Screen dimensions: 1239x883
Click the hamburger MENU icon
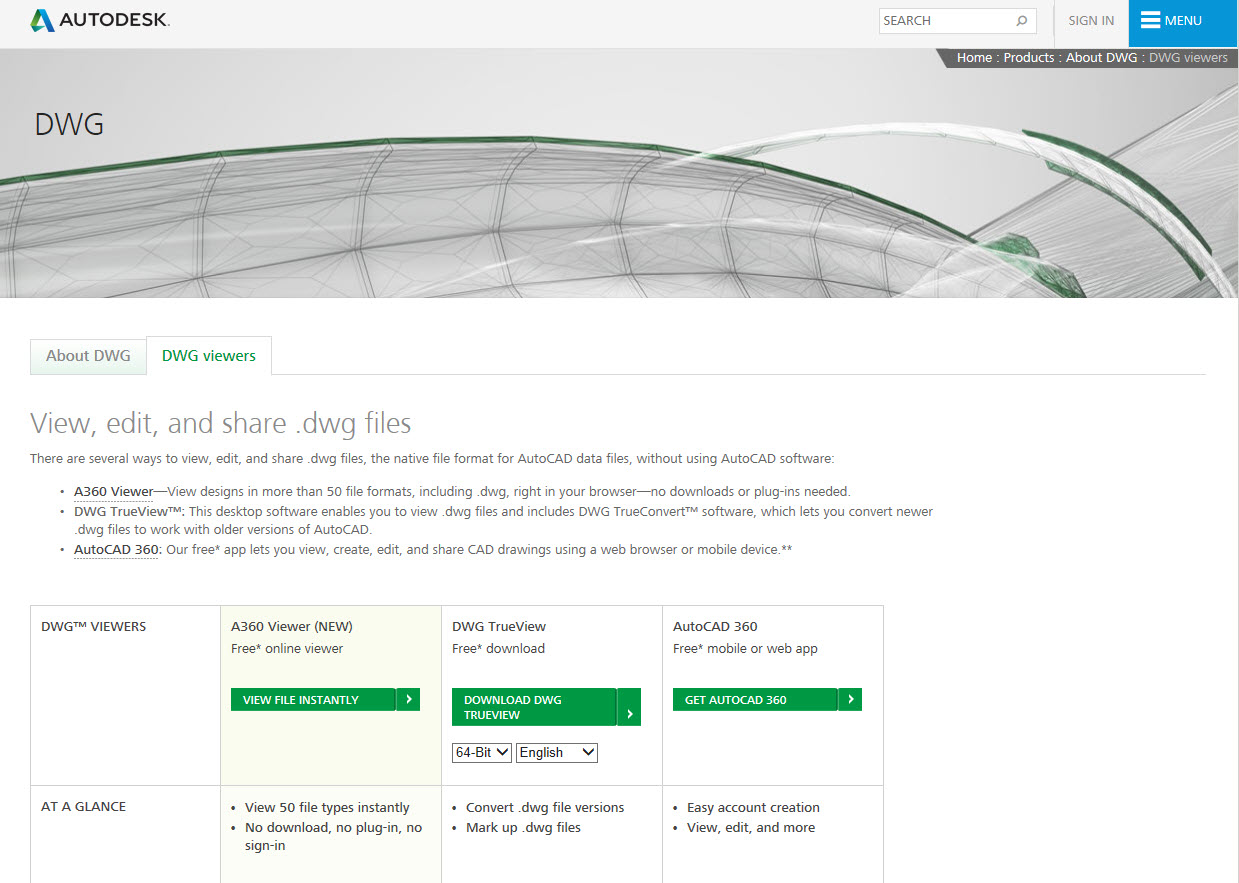click(x=1150, y=20)
